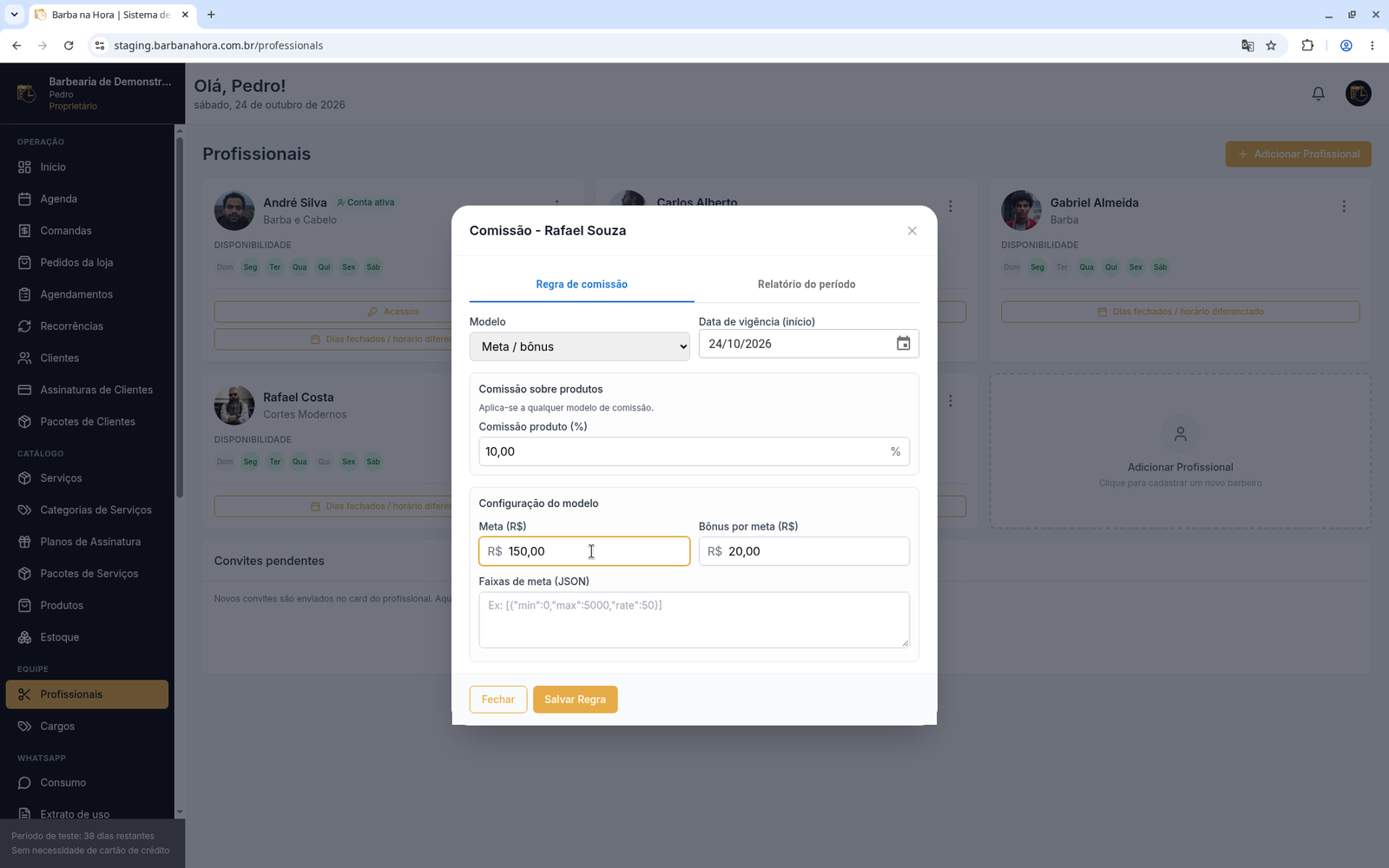Viewport: 1389px width, 868px height.
Task: Go to Início in the sidebar
Action: tap(87, 167)
